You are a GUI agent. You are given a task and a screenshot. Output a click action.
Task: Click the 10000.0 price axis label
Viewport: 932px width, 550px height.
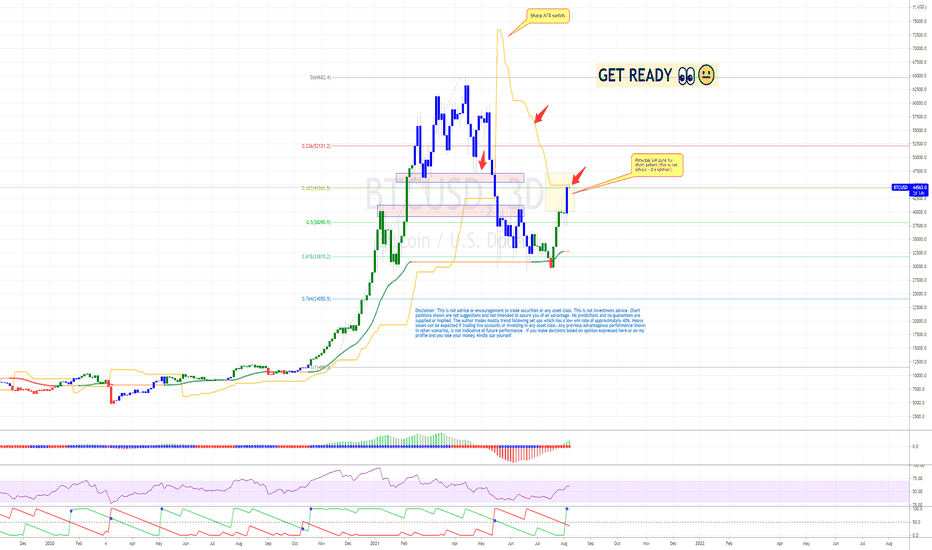[919, 375]
